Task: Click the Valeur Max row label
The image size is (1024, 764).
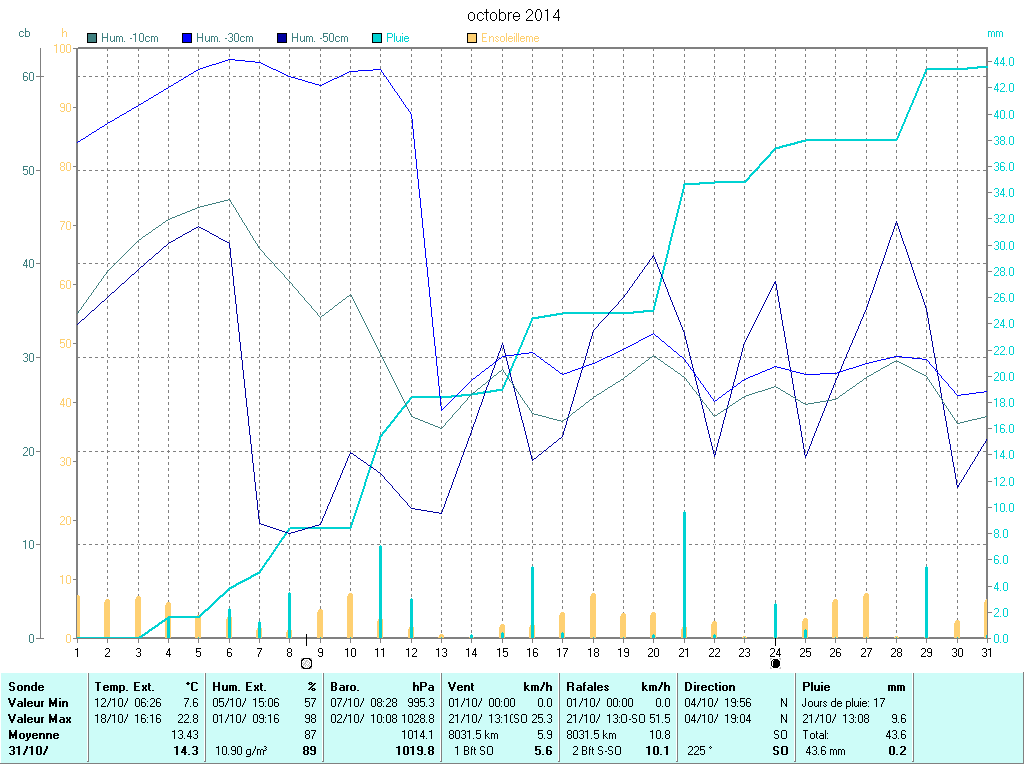Action: (x=40, y=719)
